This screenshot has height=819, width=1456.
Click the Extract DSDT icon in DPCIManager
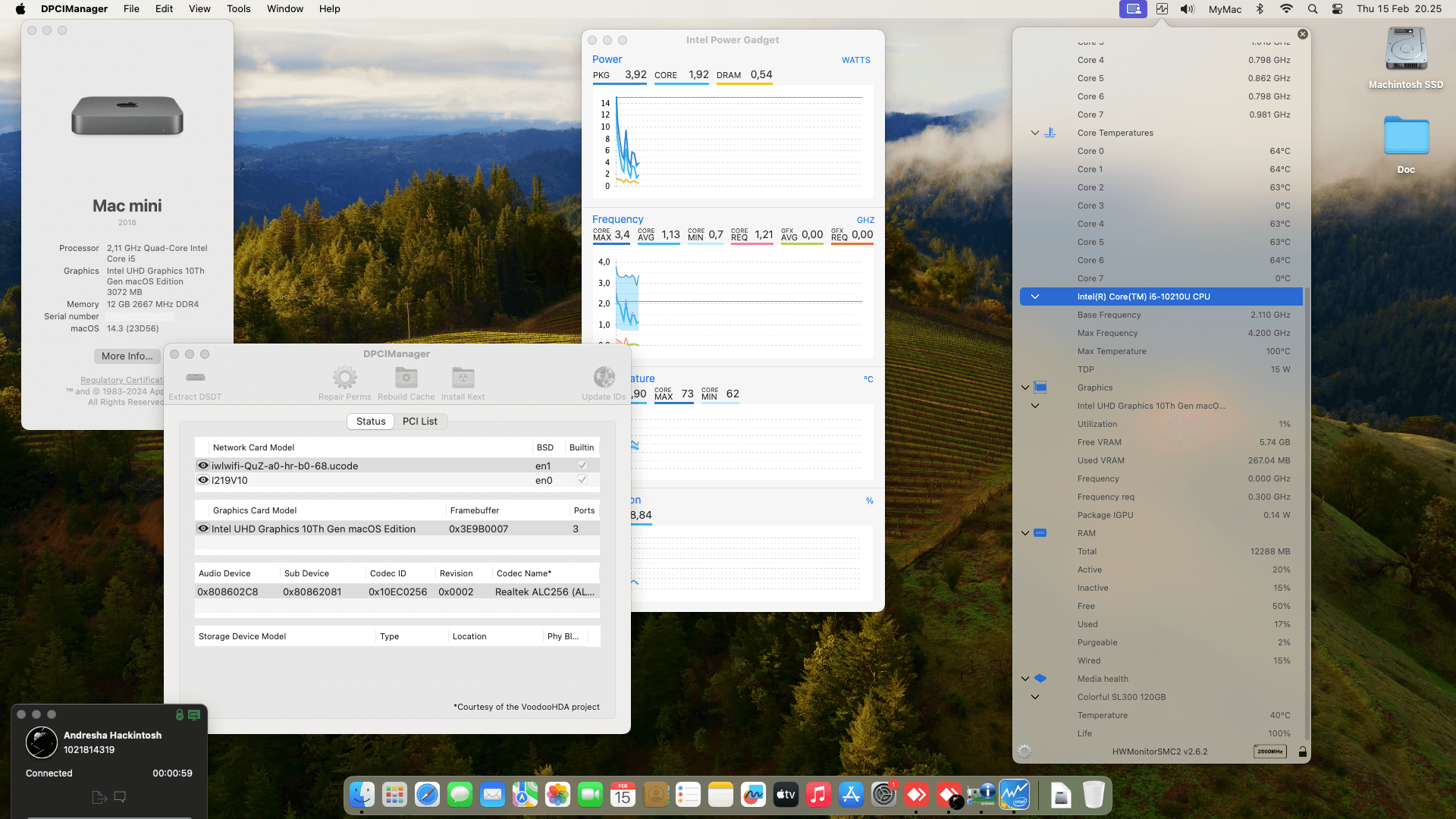pos(195,377)
